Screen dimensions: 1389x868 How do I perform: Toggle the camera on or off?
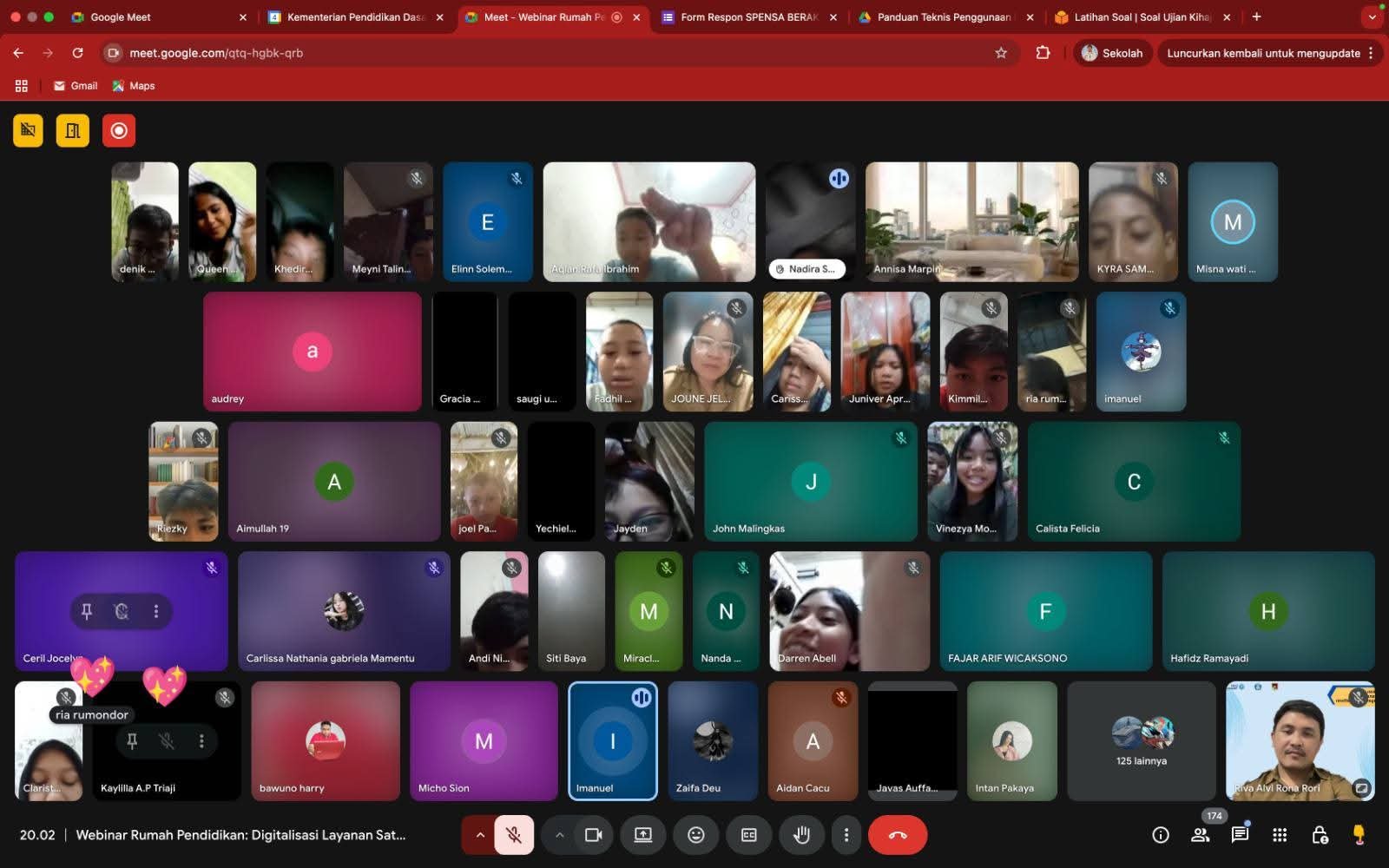594,835
